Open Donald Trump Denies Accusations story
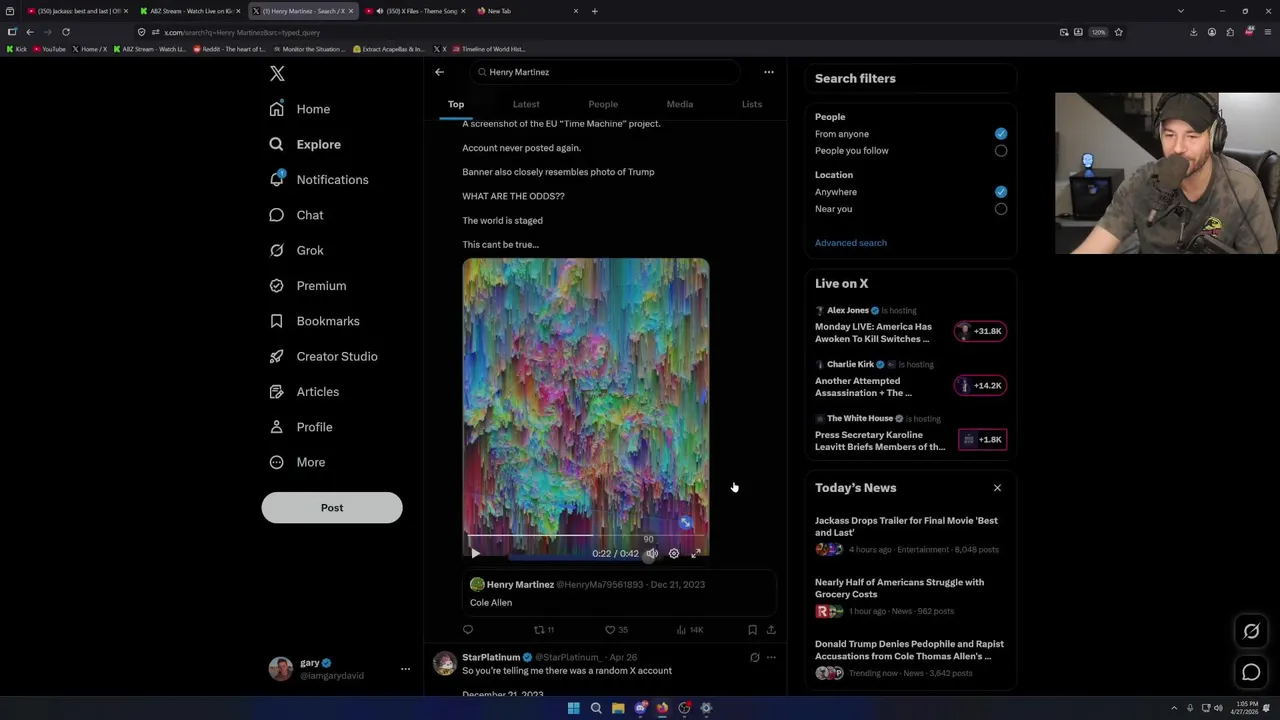This screenshot has height=720, width=1280. (910, 658)
